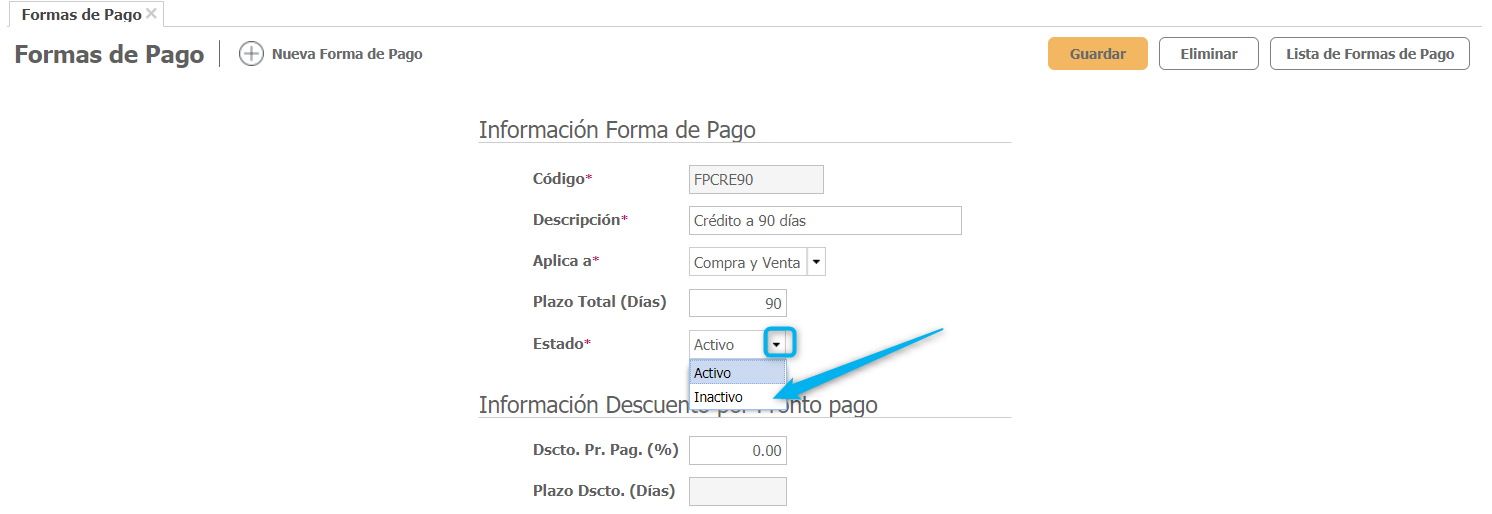1492x514 pixels.
Task: Click the disabled Plazo Dscto. (Días) field
Action: [737, 491]
